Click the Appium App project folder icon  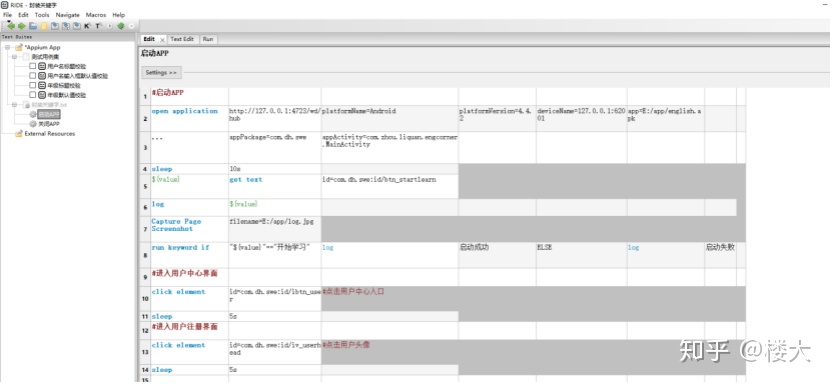click(19, 47)
